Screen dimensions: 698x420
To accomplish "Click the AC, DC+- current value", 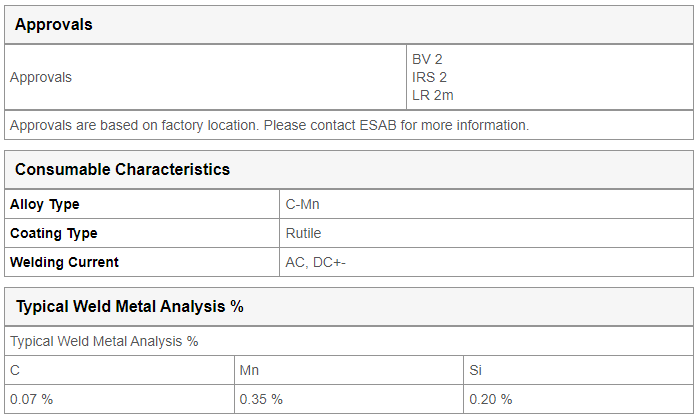I will click(316, 262).
